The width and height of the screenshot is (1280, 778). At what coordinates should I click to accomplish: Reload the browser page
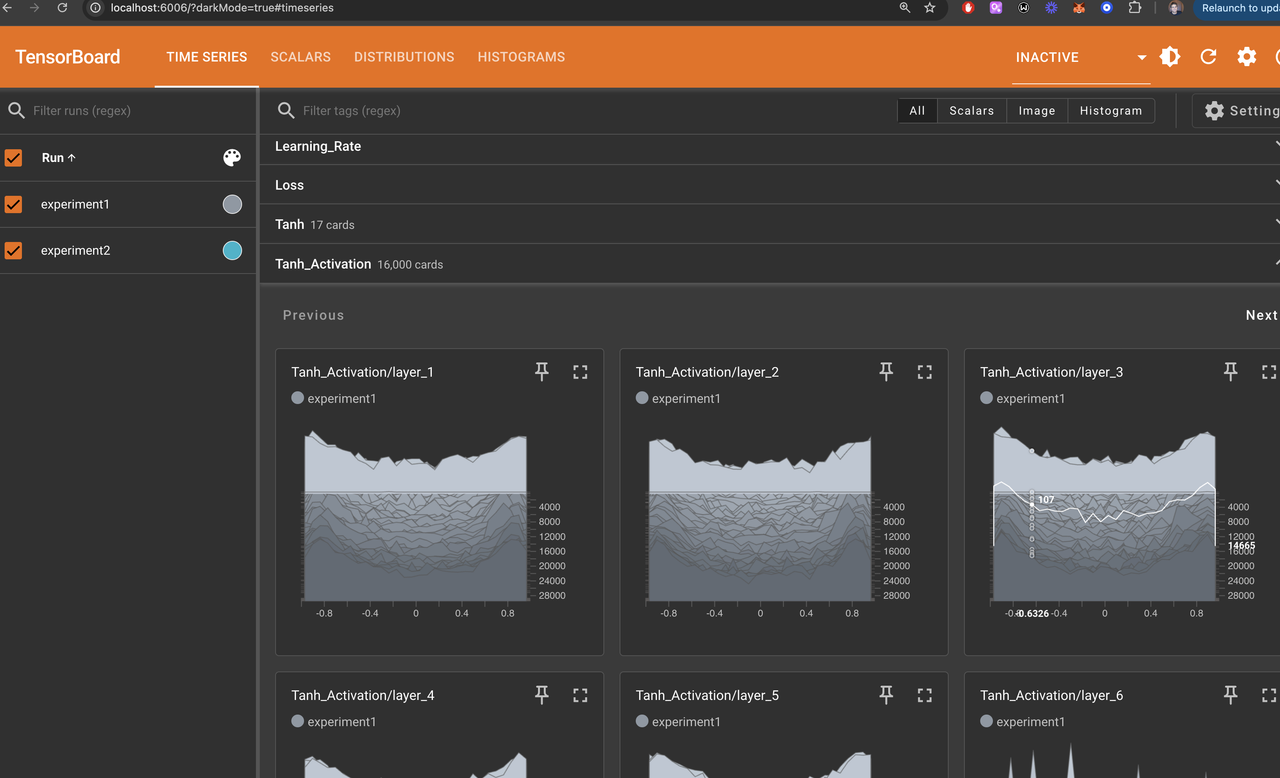pyautogui.click(x=62, y=8)
